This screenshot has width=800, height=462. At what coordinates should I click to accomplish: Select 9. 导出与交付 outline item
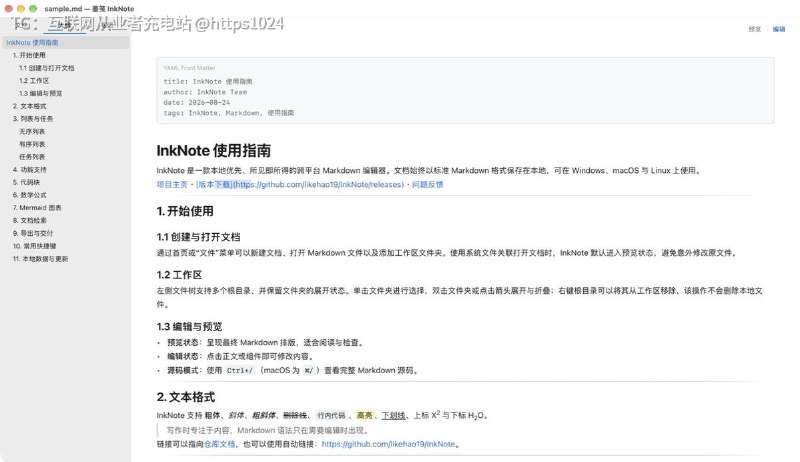[x=33, y=233]
